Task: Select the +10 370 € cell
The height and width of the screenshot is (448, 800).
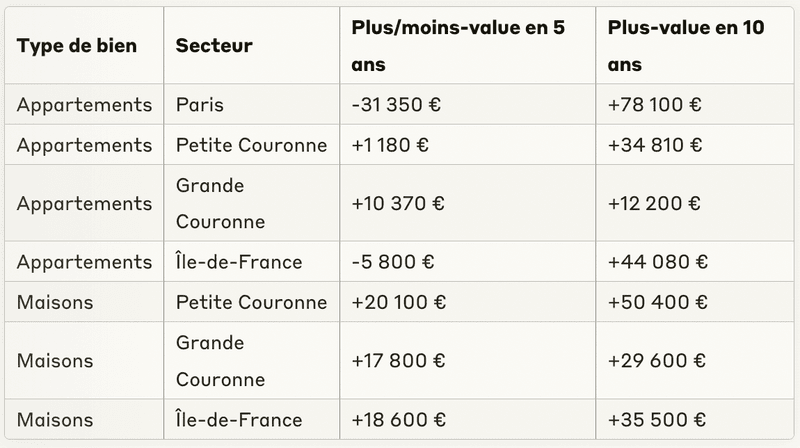Action: pos(398,203)
